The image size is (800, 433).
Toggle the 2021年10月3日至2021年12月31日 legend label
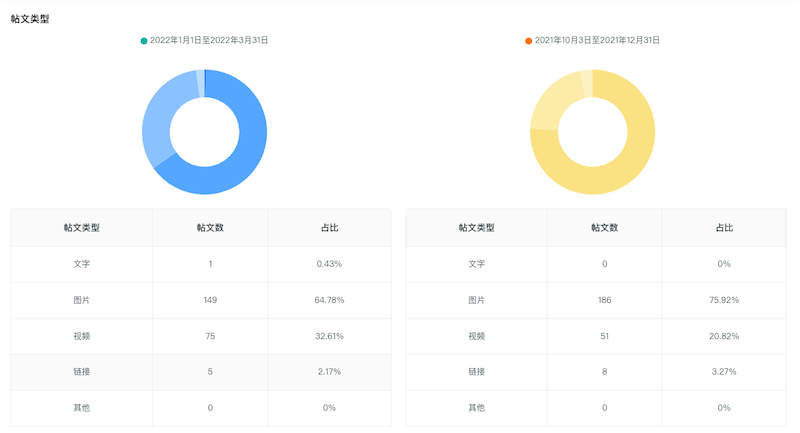tap(597, 41)
